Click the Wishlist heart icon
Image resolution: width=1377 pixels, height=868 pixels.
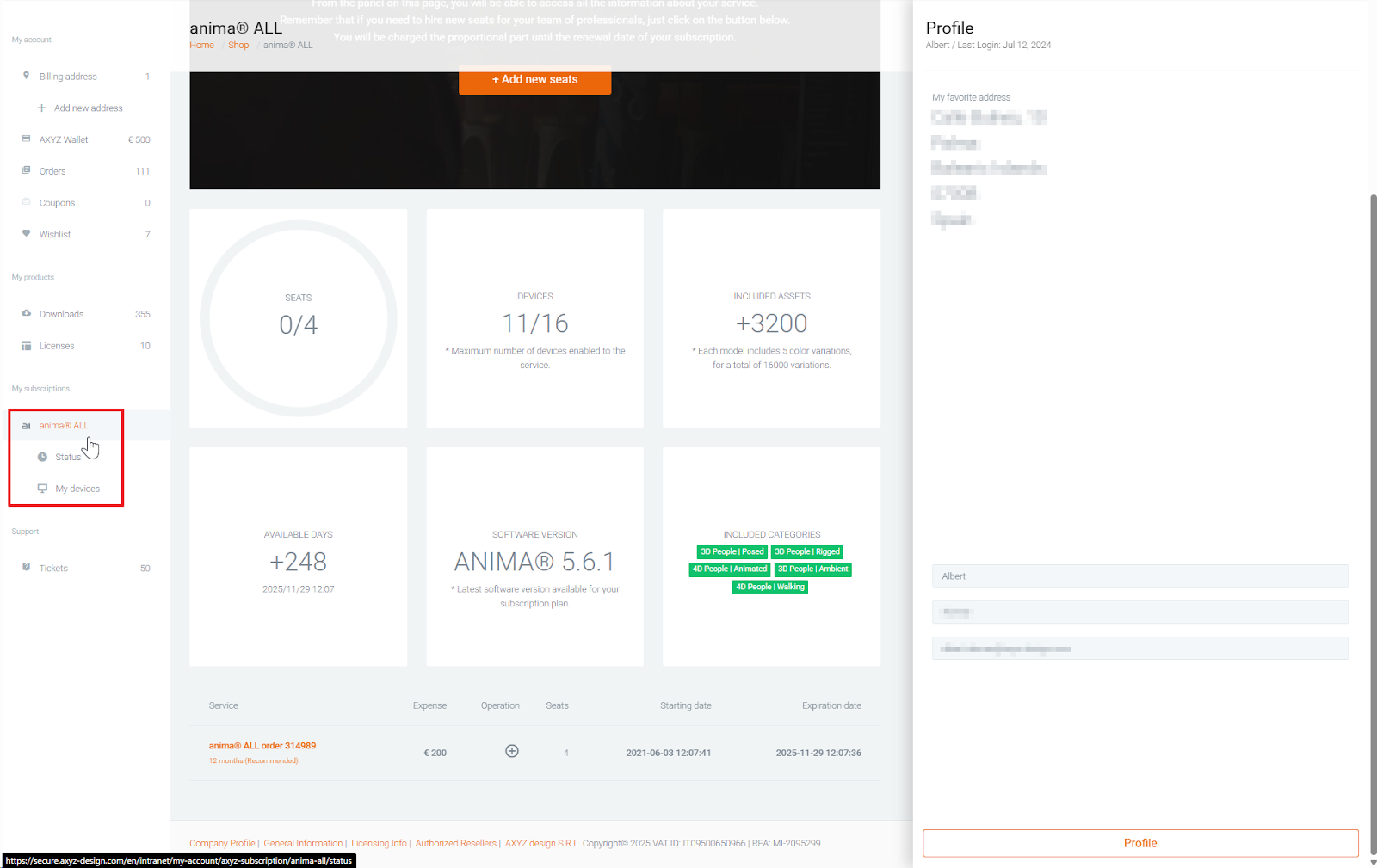26,233
